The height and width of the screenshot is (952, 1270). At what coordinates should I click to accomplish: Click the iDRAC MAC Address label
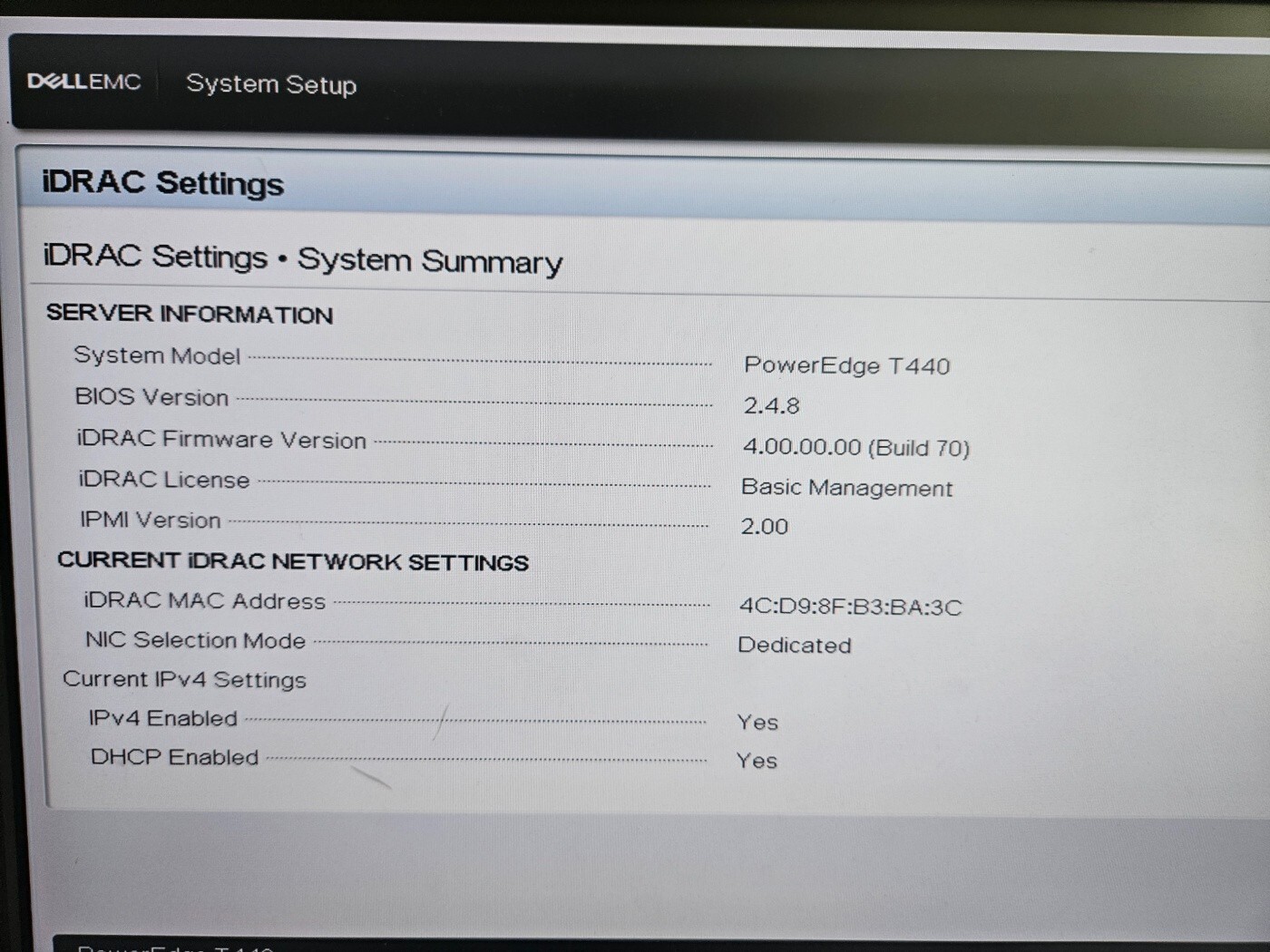tap(205, 600)
